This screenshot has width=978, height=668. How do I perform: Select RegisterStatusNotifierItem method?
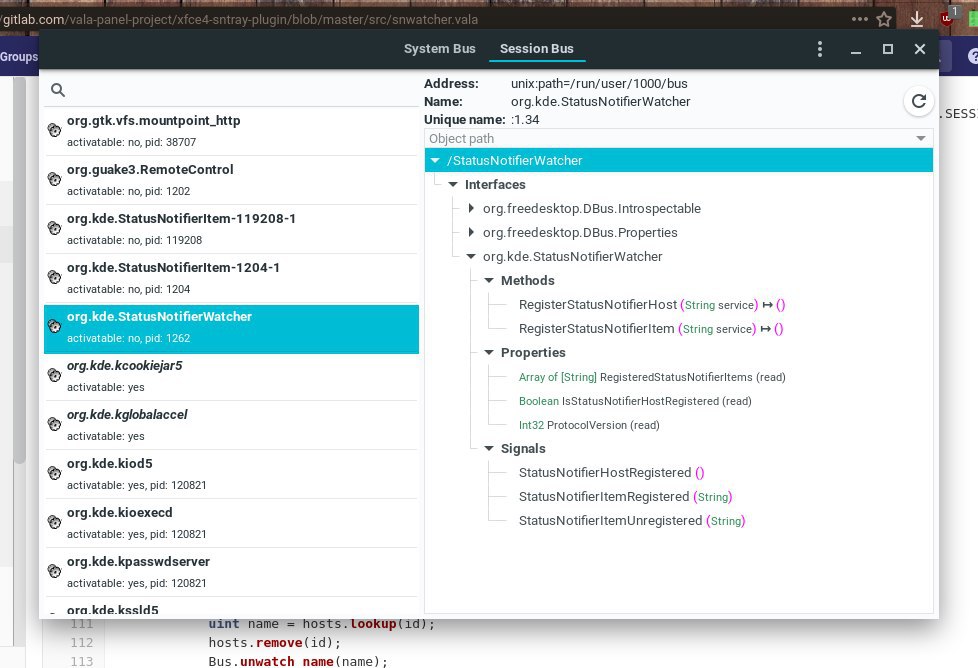pos(651,329)
